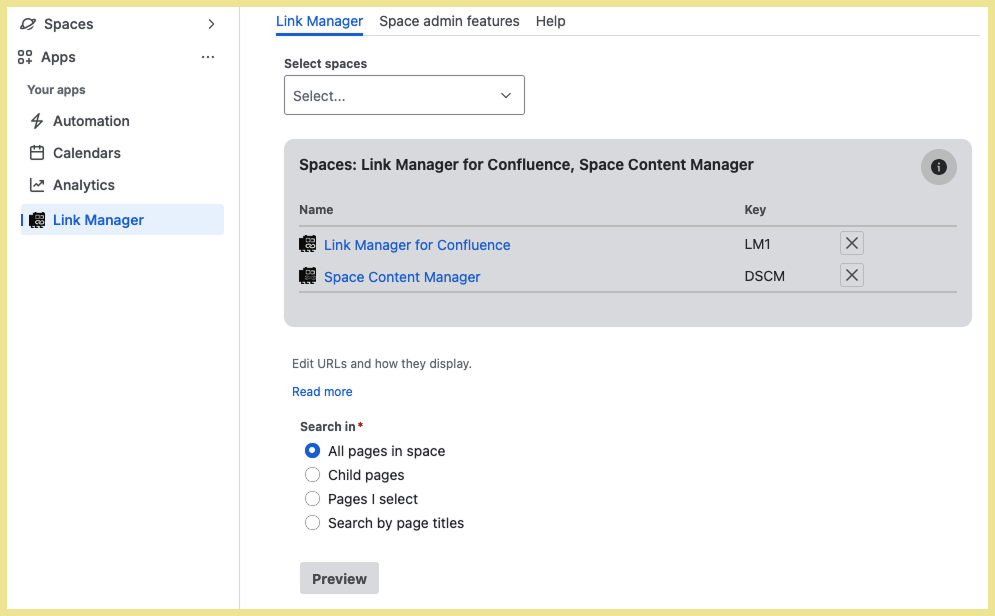Click the info icon on the Spaces panel
Viewport: 995px width, 616px height.
pyautogui.click(x=938, y=167)
